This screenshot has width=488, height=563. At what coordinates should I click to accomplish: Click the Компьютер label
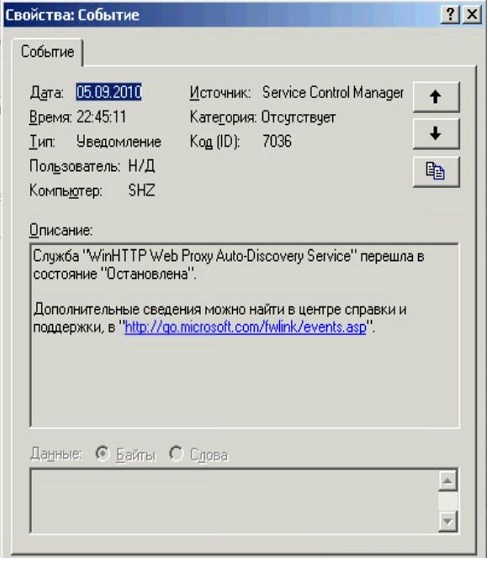tap(66, 191)
